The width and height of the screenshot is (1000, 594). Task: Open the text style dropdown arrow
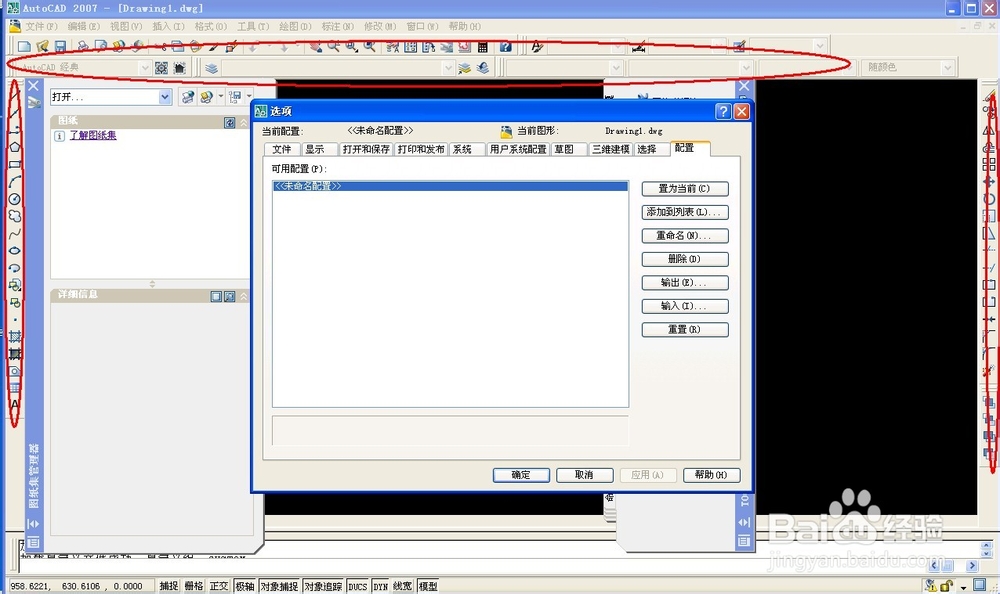617,47
